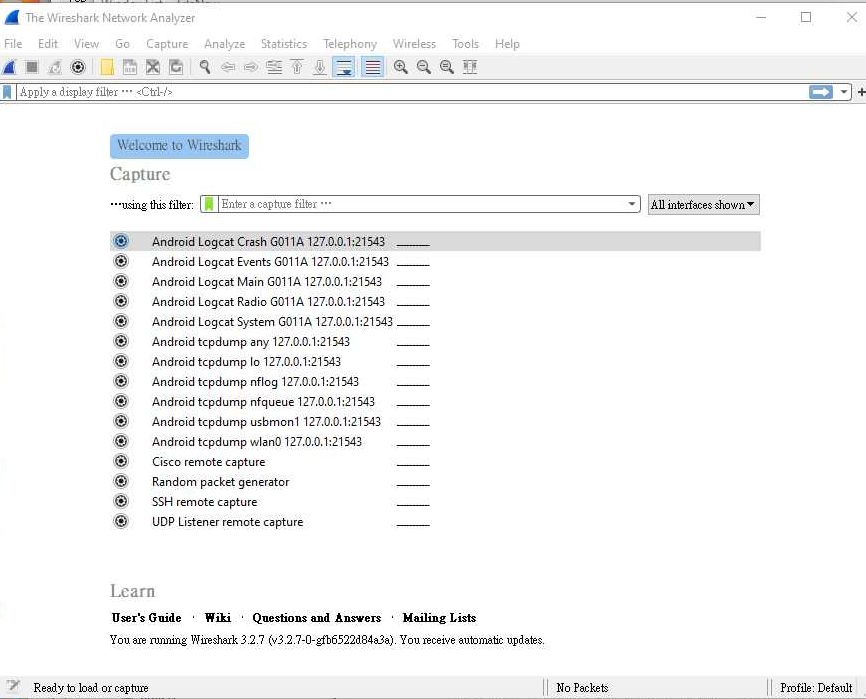Open the Mailing Lists link
This screenshot has width=866, height=699.
[x=439, y=617]
